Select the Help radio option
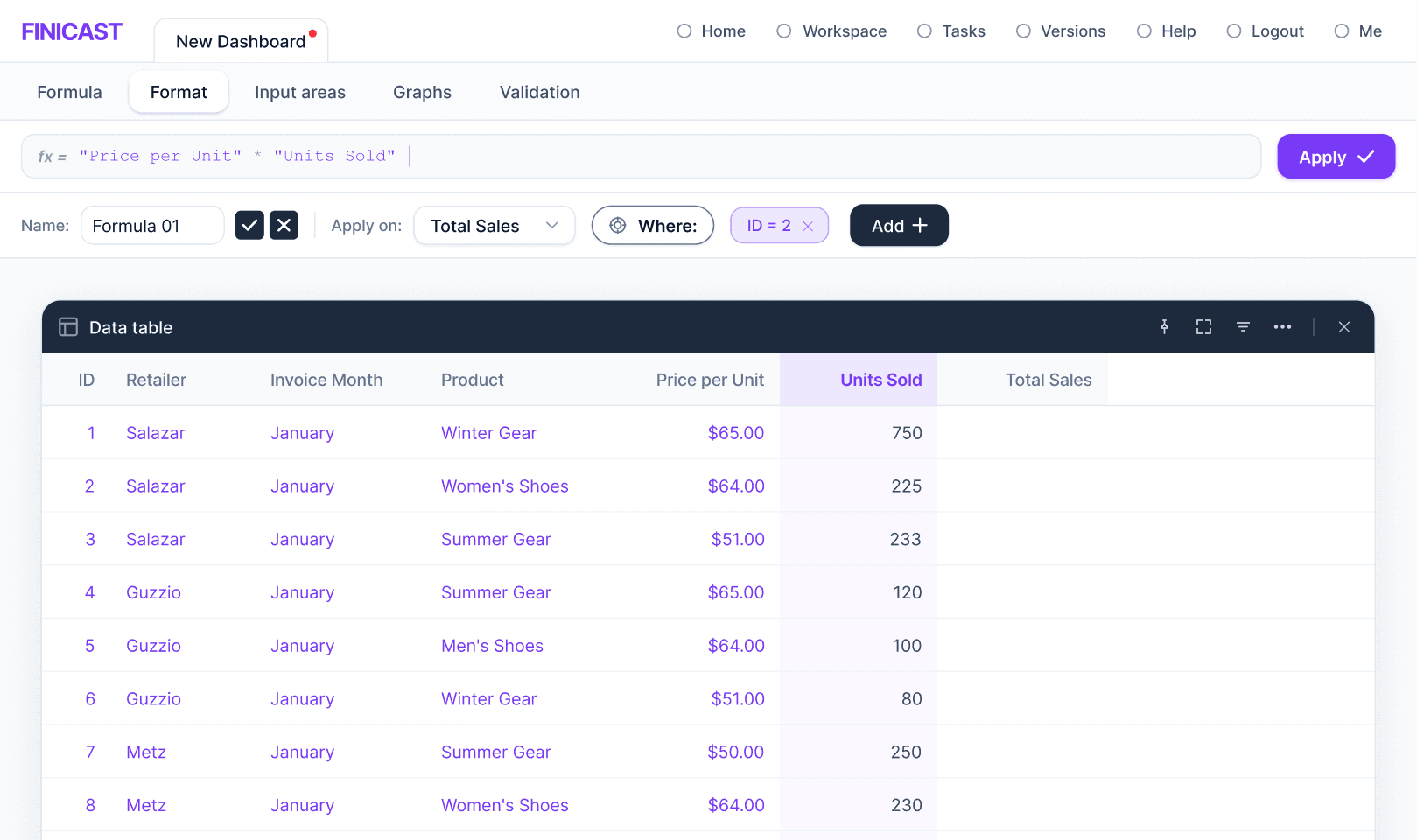The width and height of the screenshot is (1417, 840). point(1144,31)
